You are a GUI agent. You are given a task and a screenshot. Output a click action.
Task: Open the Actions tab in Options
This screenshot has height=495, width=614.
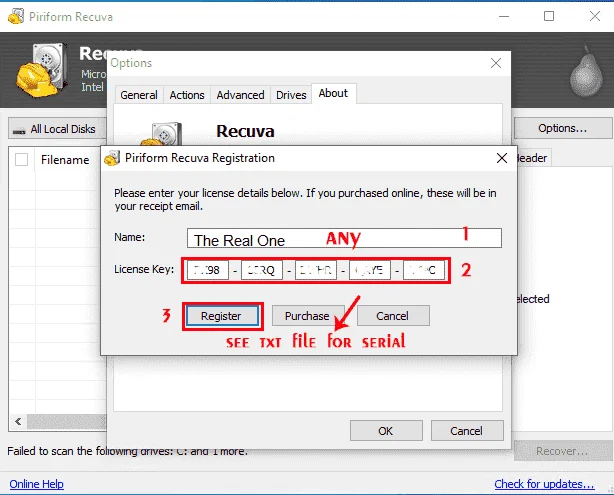pos(187,95)
